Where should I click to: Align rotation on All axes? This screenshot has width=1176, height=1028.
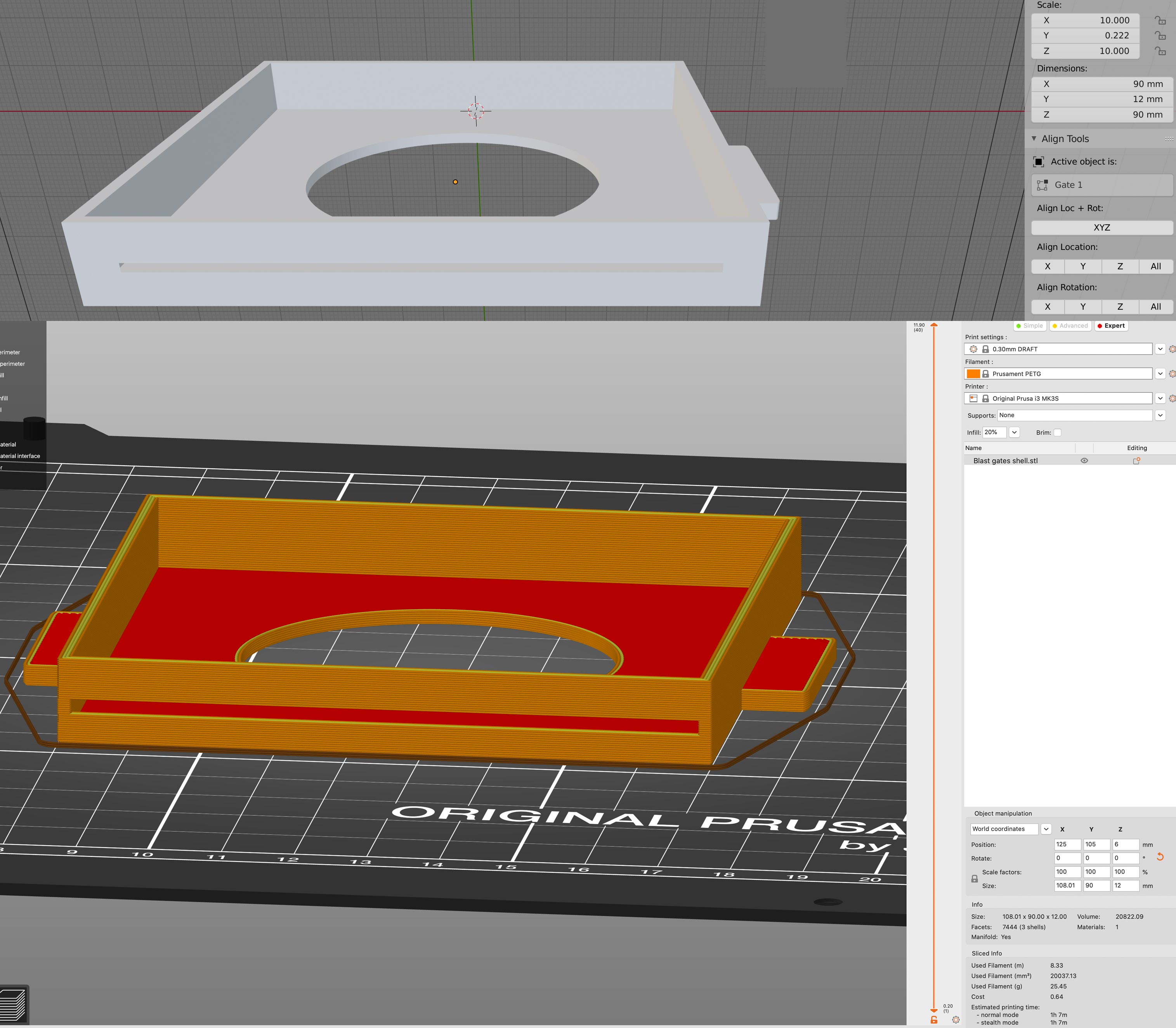pos(1156,307)
